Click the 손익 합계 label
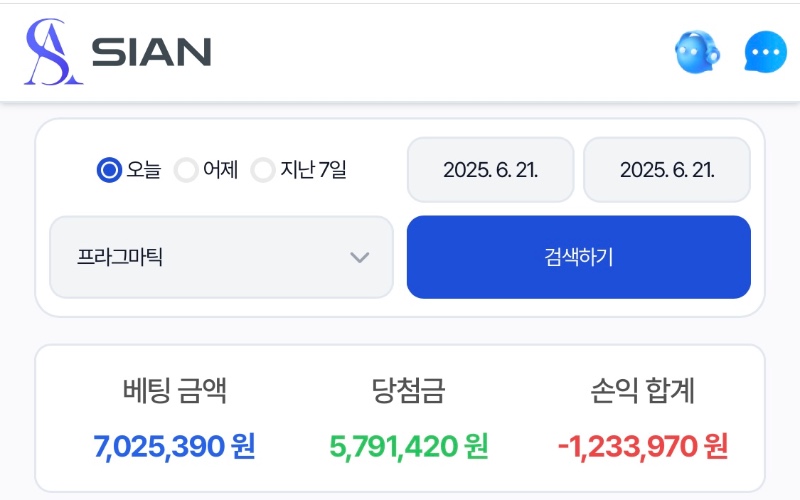 [642, 391]
